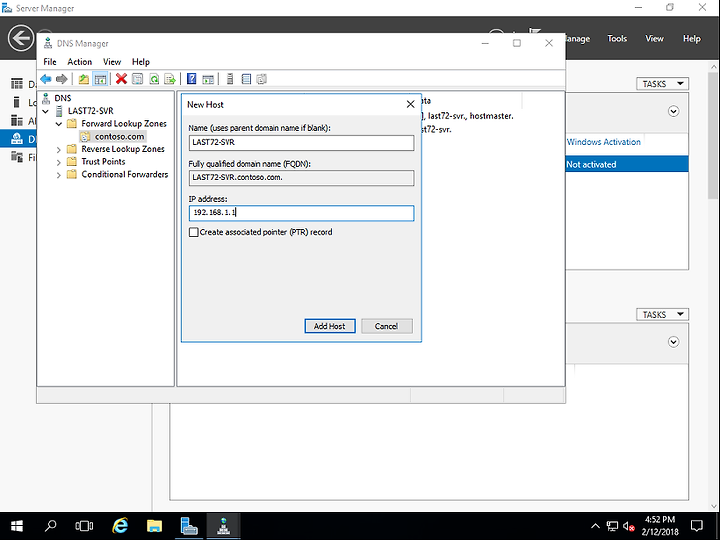Expand the Trust Points node

(59, 162)
